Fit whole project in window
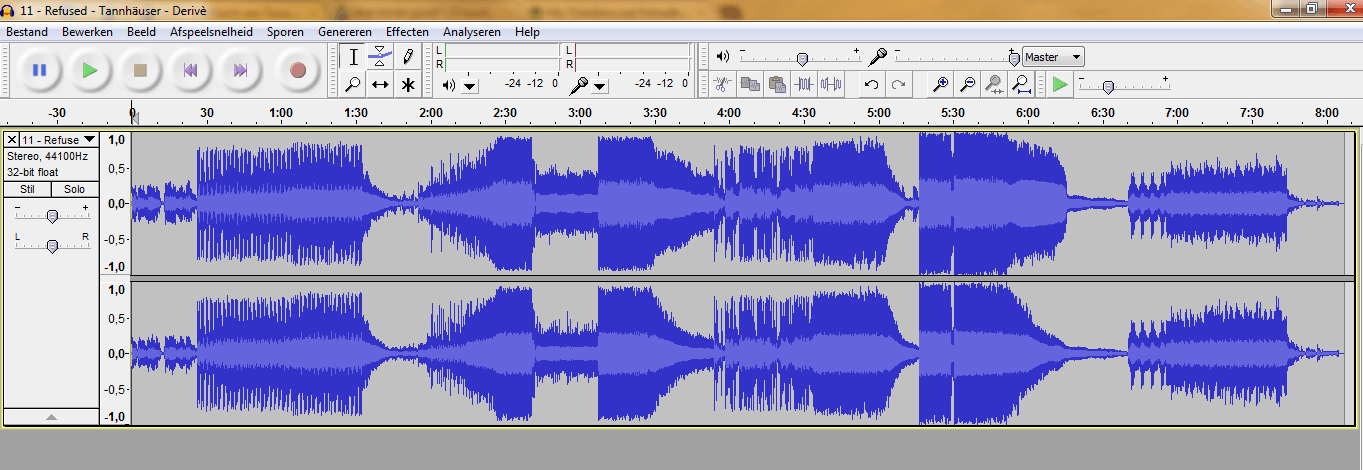 (x=1020, y=85)
